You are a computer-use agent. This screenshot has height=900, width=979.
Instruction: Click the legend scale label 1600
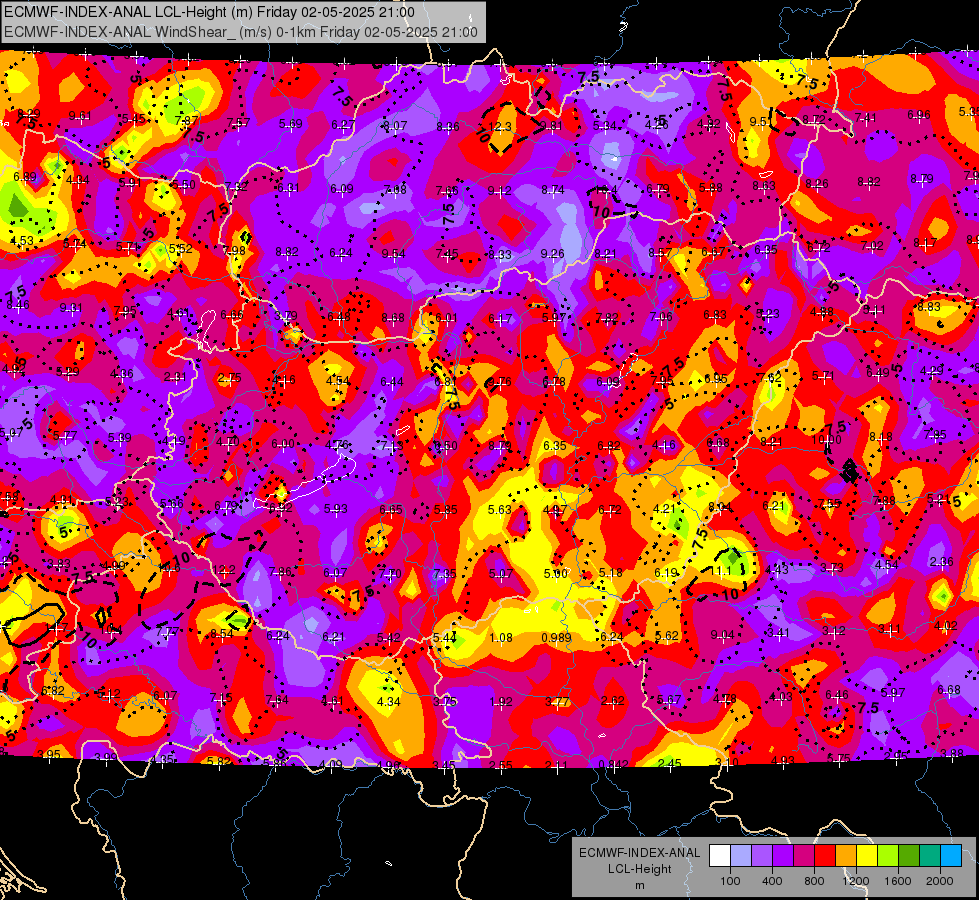coord(897,881)
